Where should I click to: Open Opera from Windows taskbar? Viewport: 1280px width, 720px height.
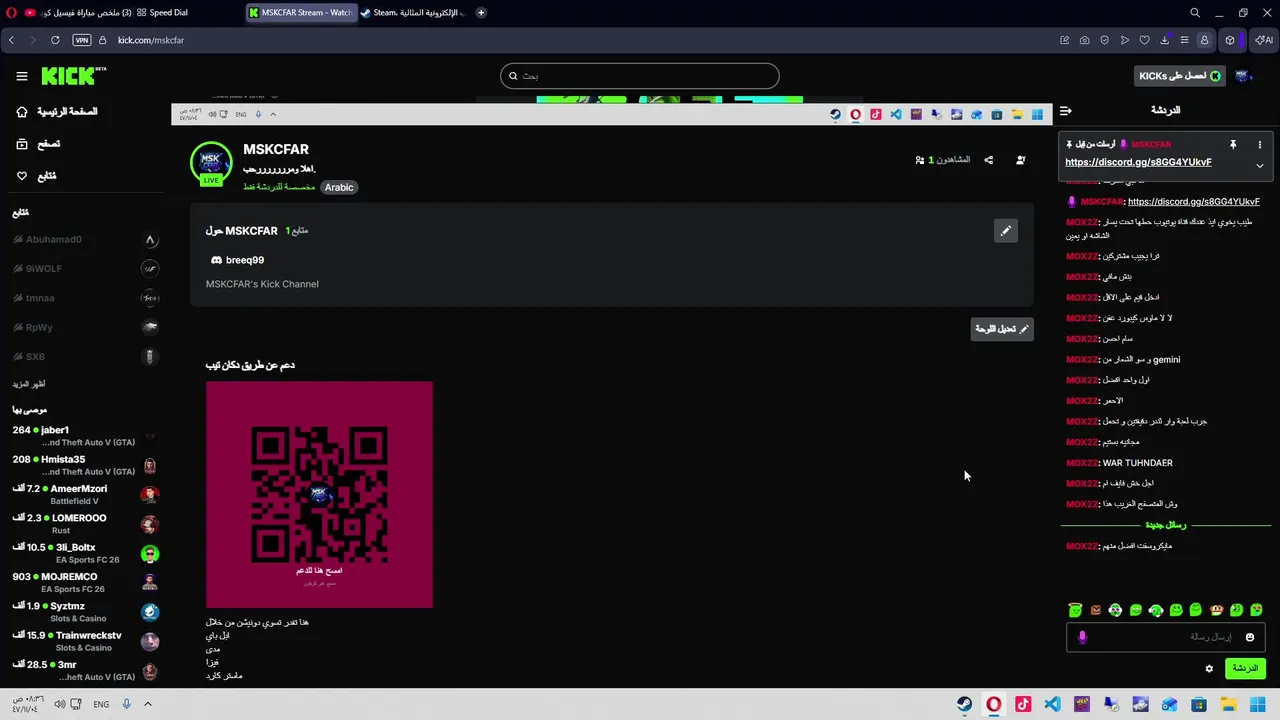(x=994, y=704)
